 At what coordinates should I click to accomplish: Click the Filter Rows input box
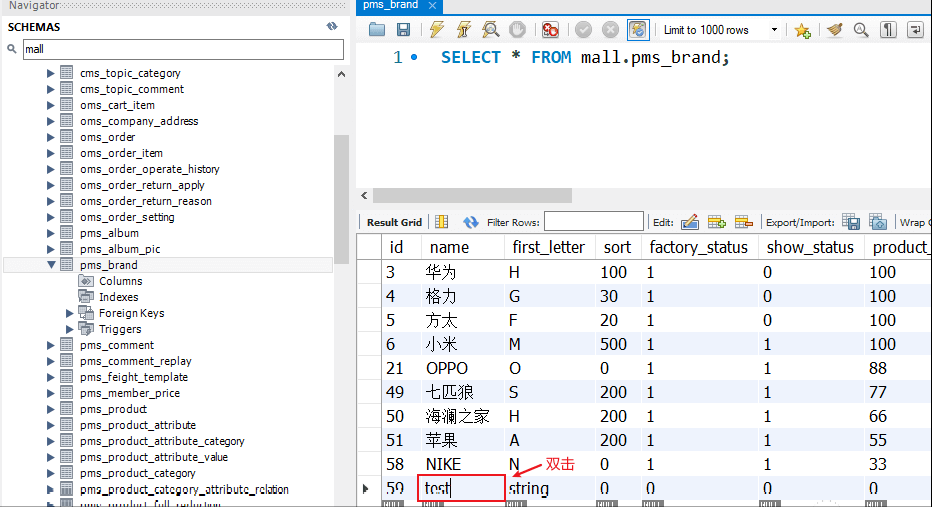click(593, 222)
